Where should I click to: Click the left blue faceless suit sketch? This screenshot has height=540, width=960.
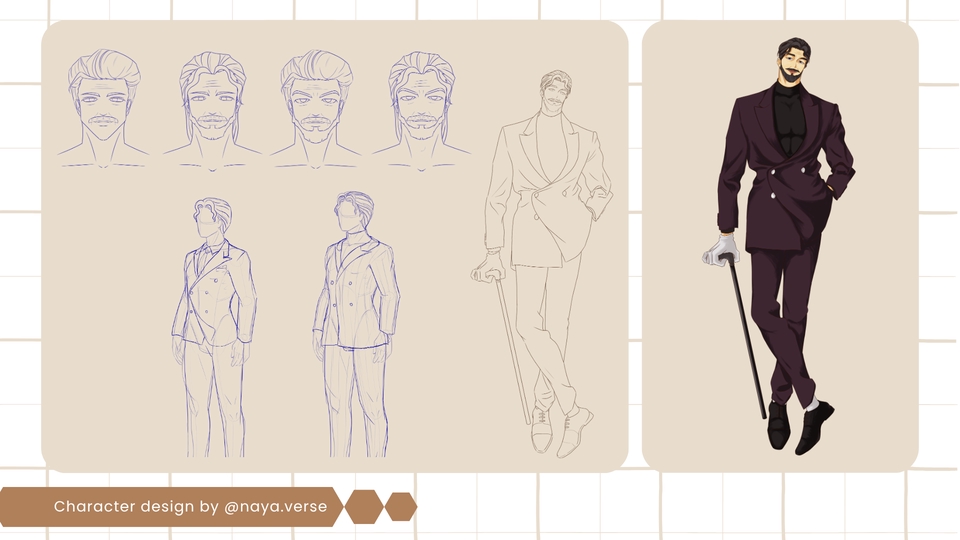point(213,327)
